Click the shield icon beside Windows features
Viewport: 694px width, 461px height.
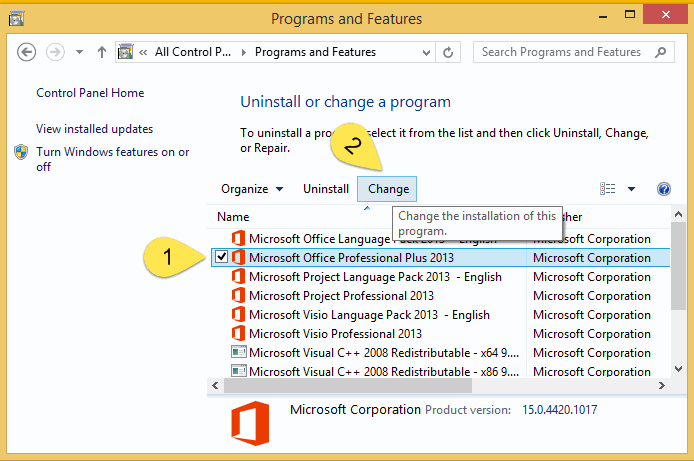coord(21,152)
